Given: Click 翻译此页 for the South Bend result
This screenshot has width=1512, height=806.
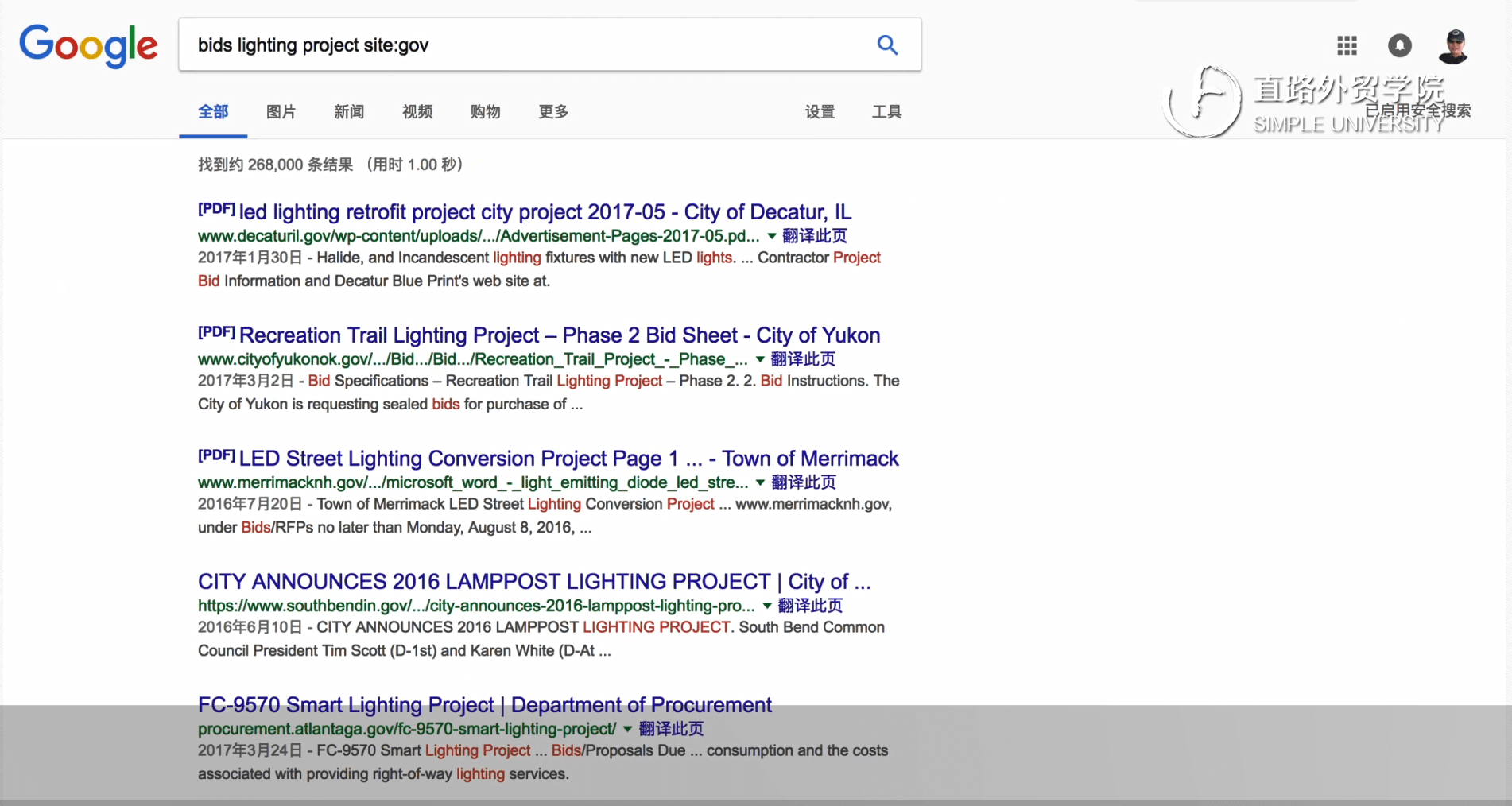Looking at the screenshot, I should click(810, 606).
